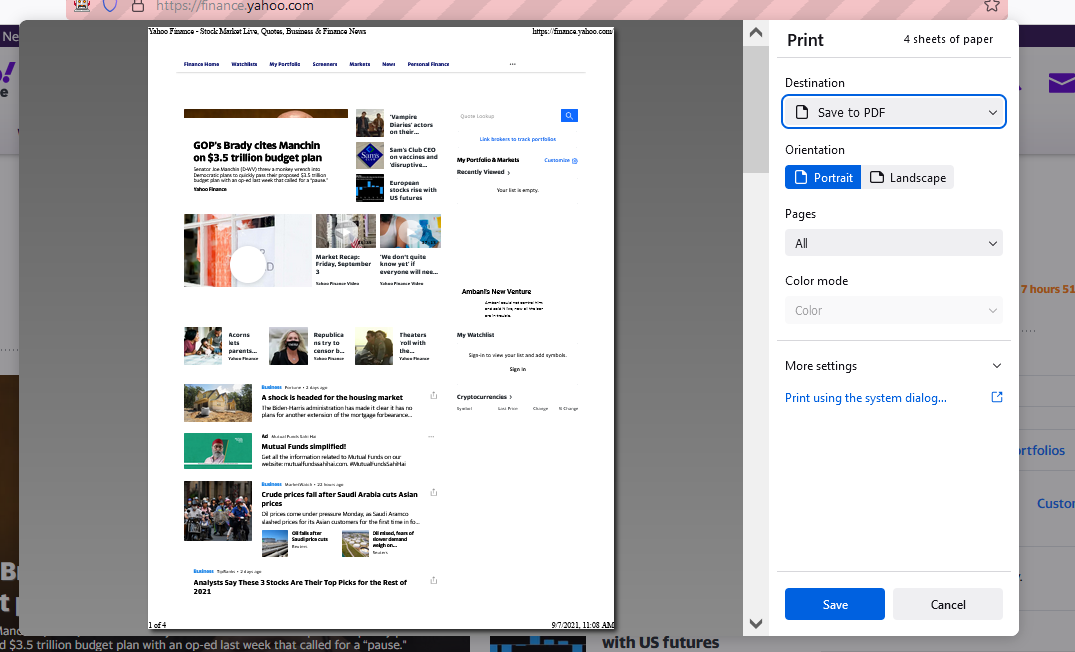Click the Vampire Diaries actors thumbnail
Image resolution: width=1075 pixels, height=652 pixels.
pos(370,123)
